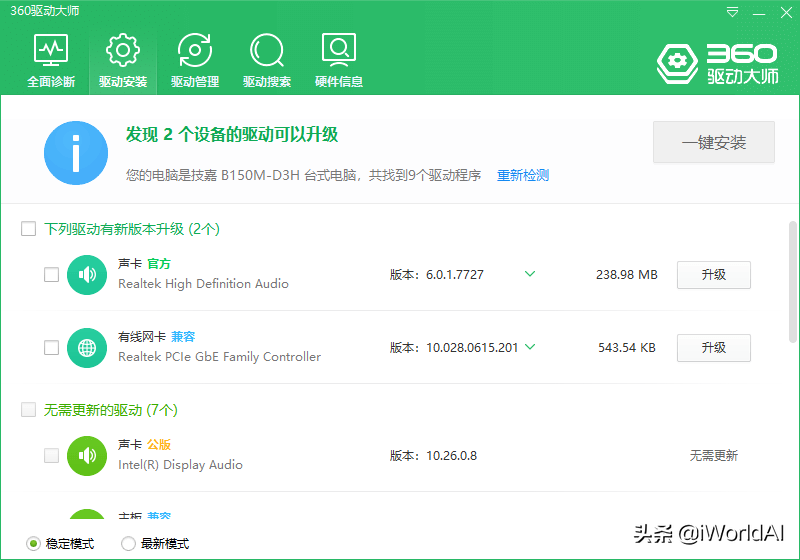800x560 pixels.
Task: Open the 全面诊断 full diagnosis icon
Action: coord(51,50)
